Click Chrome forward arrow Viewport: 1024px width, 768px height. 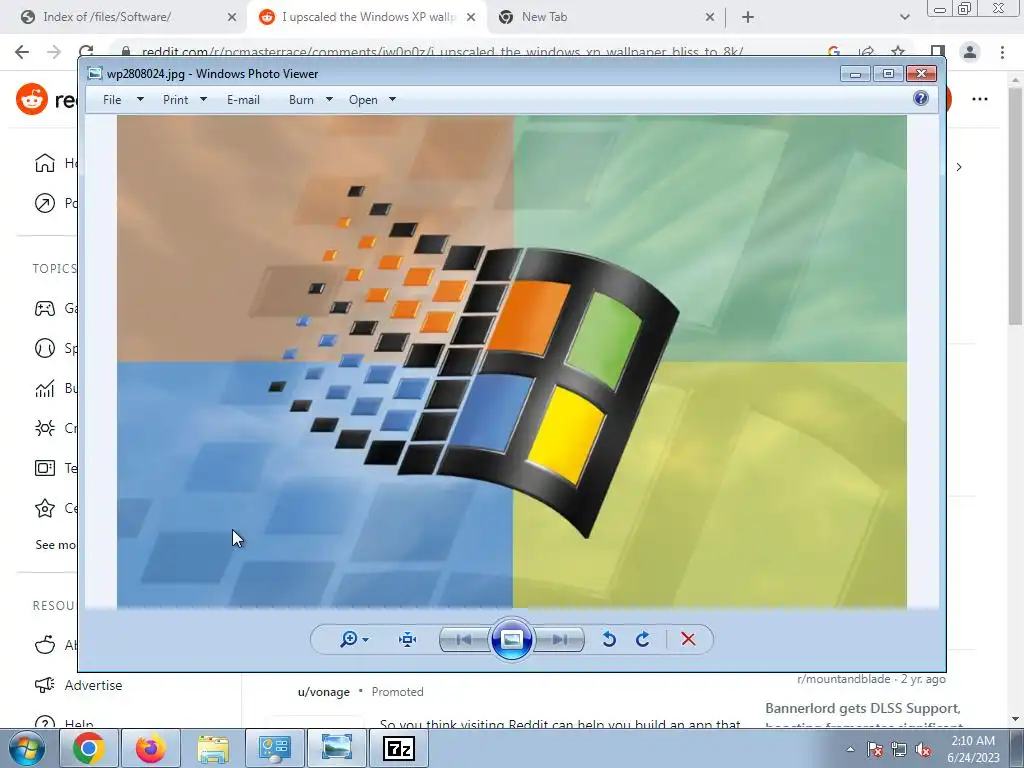point(54,52)
